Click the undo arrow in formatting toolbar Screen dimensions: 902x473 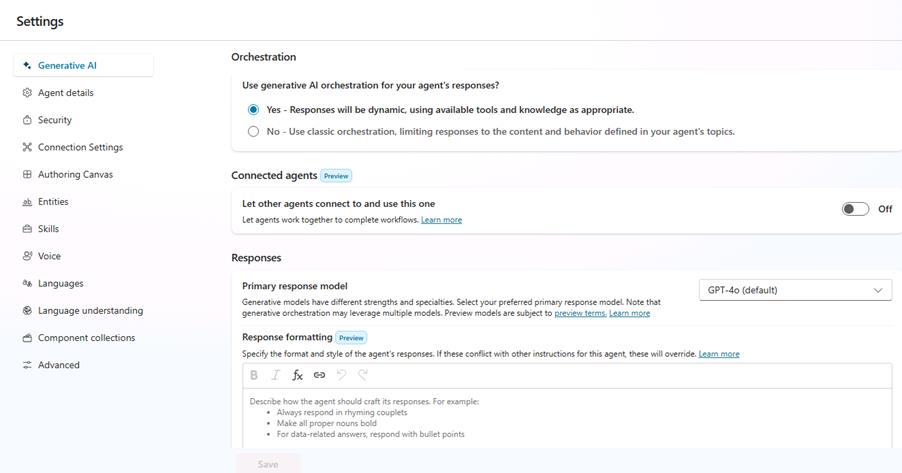coord(341,375)
